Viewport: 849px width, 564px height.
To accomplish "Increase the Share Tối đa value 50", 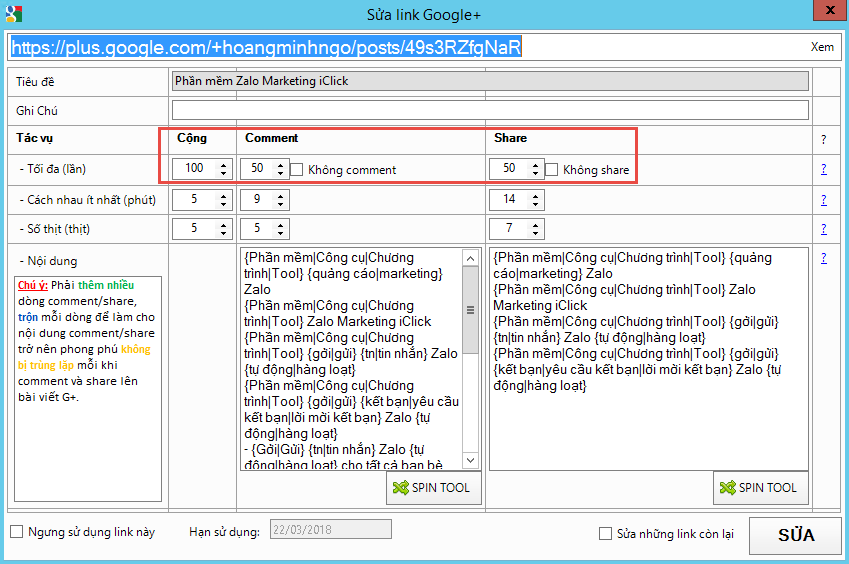I will (535, 164).
